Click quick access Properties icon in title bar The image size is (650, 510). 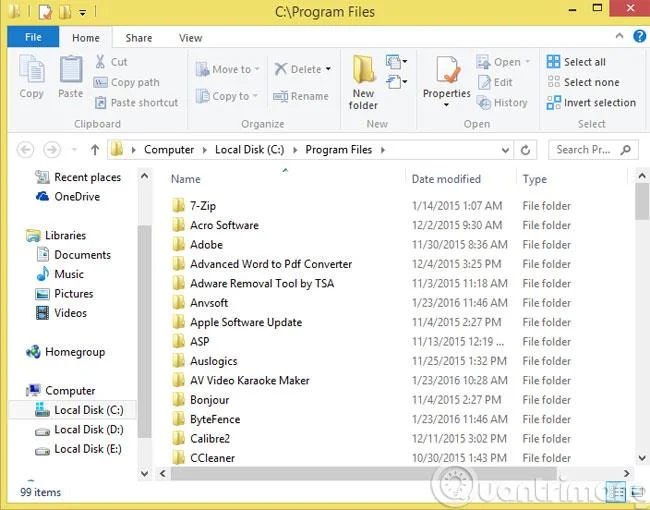[x=45, y=12]
